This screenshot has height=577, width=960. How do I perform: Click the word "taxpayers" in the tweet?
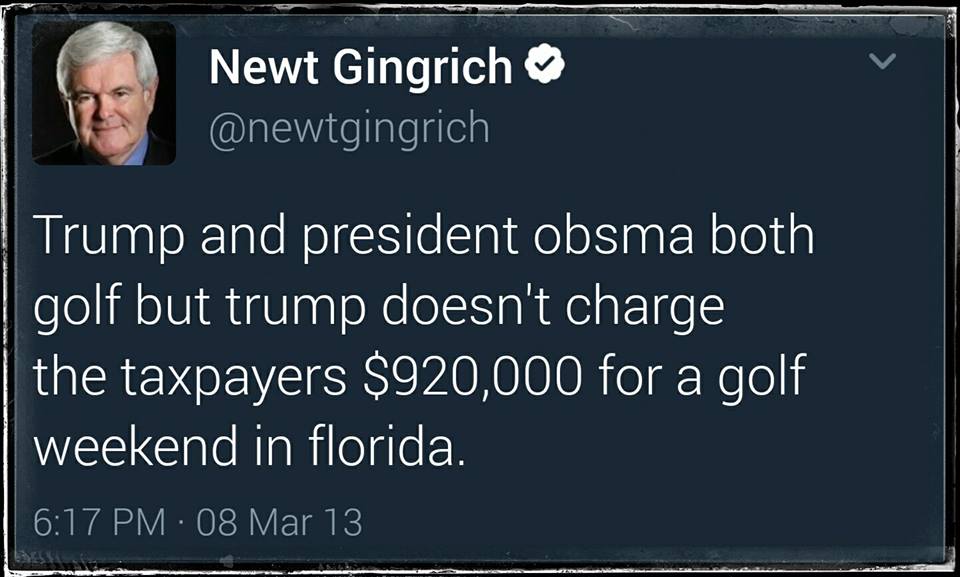pos(234,379)
